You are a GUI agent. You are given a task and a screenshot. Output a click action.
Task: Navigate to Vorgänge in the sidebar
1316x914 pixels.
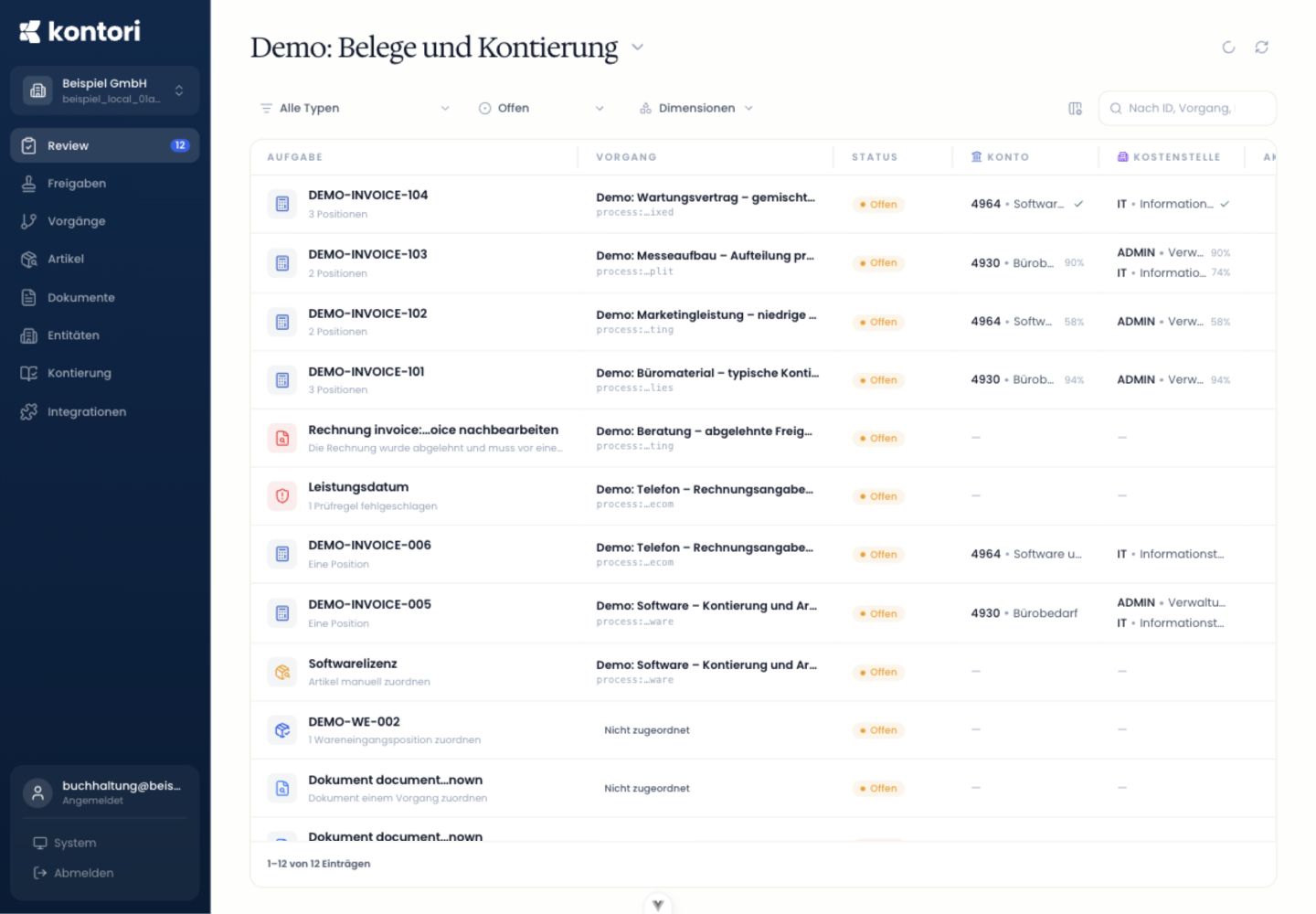point(105,221)
